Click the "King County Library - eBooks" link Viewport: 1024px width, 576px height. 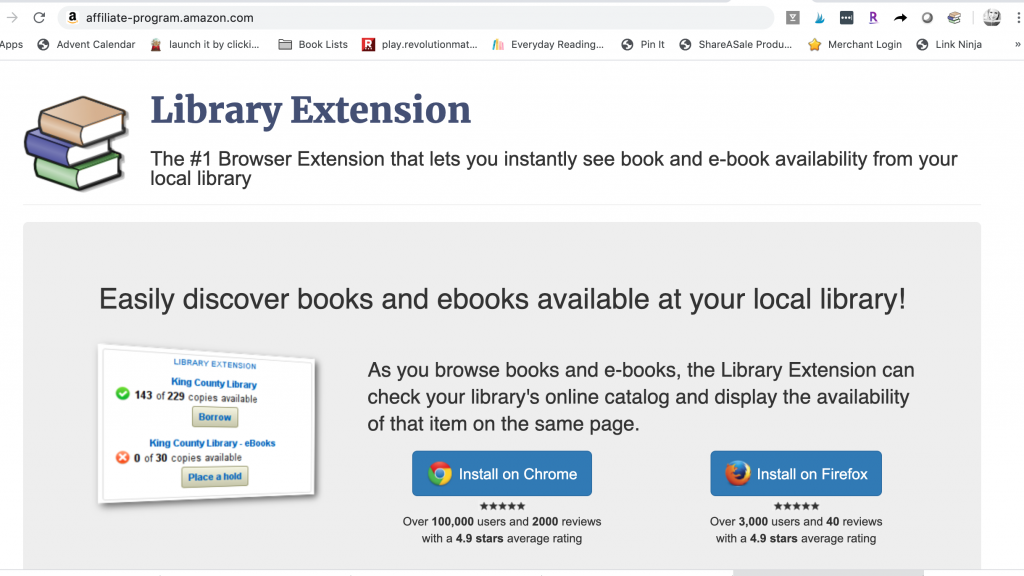212,443
